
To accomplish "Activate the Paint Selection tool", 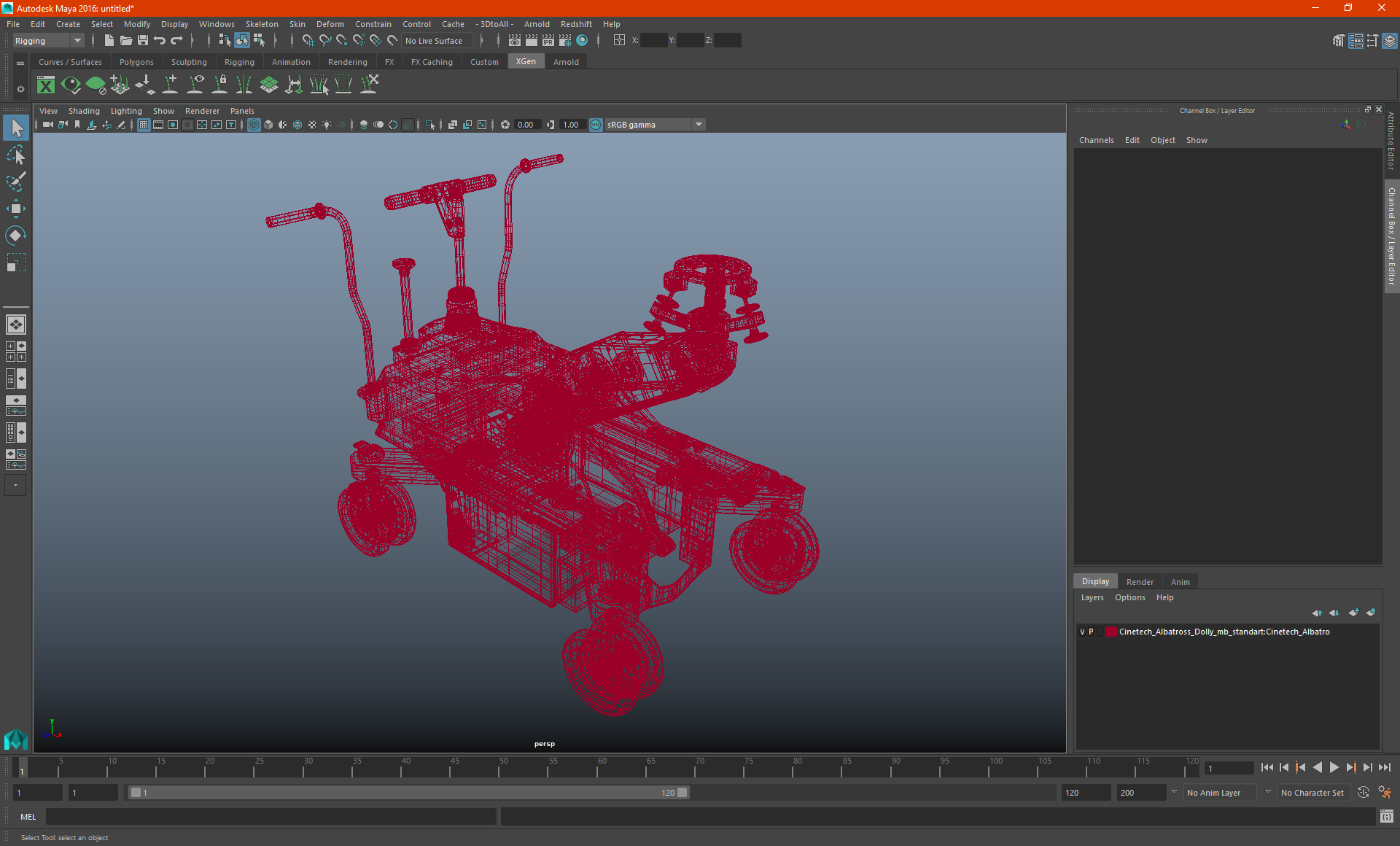I will 15,182.
